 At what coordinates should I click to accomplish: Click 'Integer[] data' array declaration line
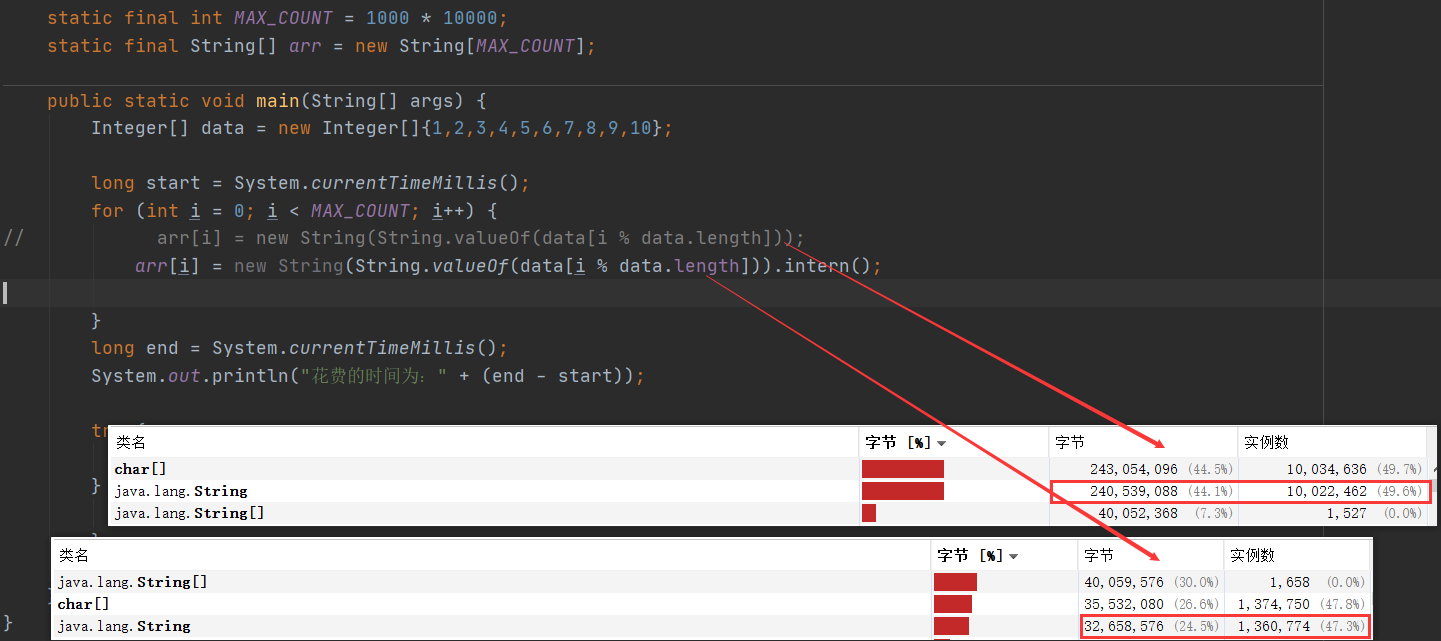[383, 128]
